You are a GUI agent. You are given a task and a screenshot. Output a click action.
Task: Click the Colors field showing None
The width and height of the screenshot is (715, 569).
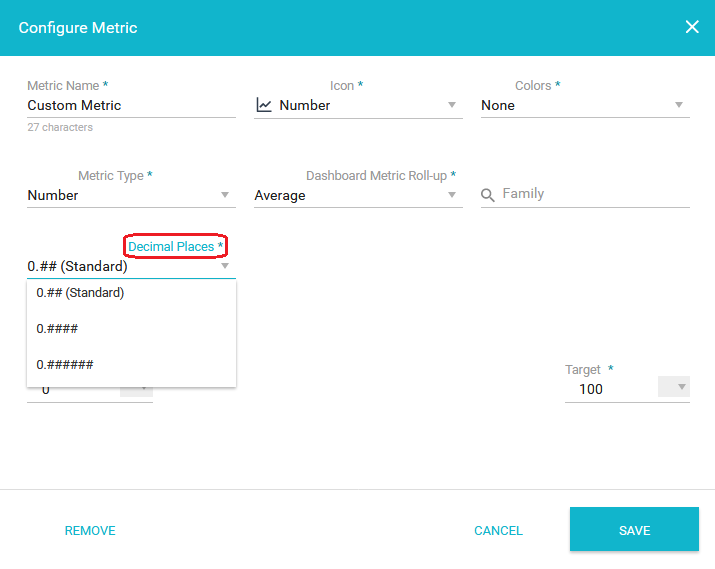pos(585,105)
